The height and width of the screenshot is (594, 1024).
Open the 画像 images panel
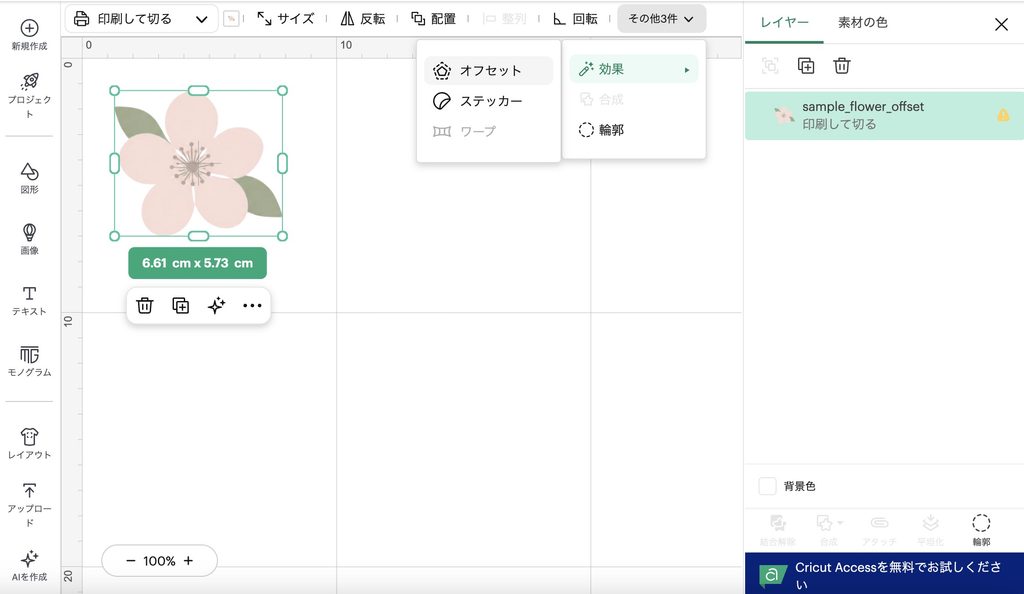pos(29,239)
